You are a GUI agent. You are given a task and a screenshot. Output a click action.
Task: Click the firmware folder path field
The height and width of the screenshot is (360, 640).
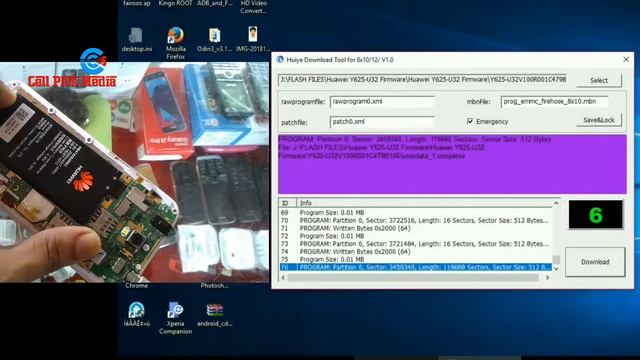(x=423, y=80)
